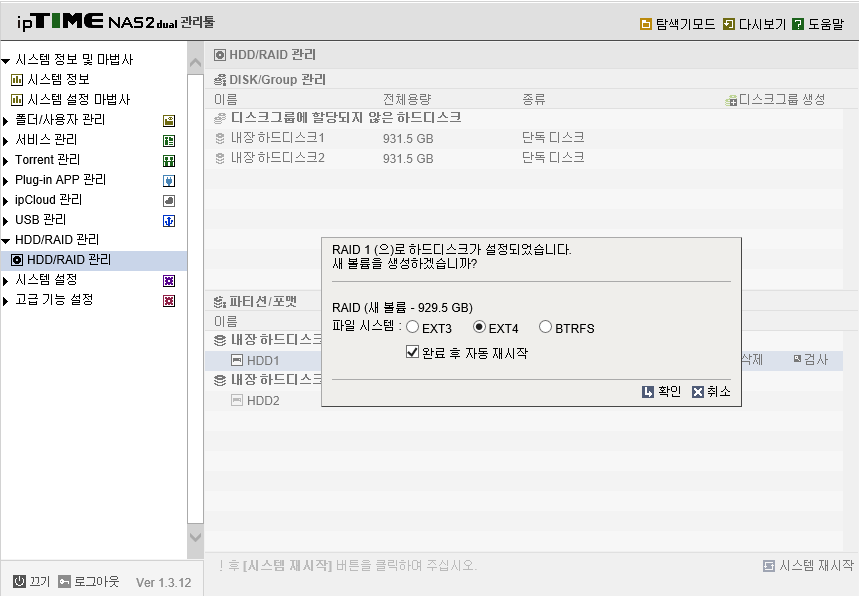Click the ipCloud 관리 cloud icon
The image size is (859, 596).
169,200
